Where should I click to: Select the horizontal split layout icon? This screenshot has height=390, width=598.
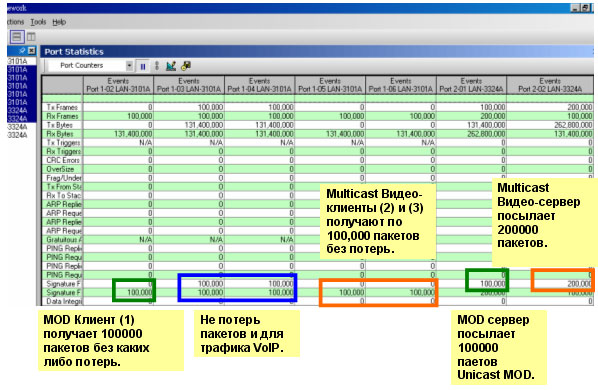pyautogui.click(x=17, y=37)
